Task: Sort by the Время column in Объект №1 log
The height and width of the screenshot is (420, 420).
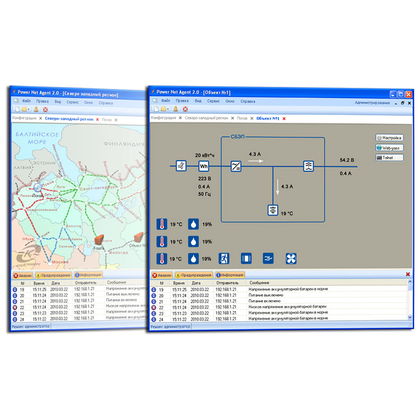Action: point(179,283)
